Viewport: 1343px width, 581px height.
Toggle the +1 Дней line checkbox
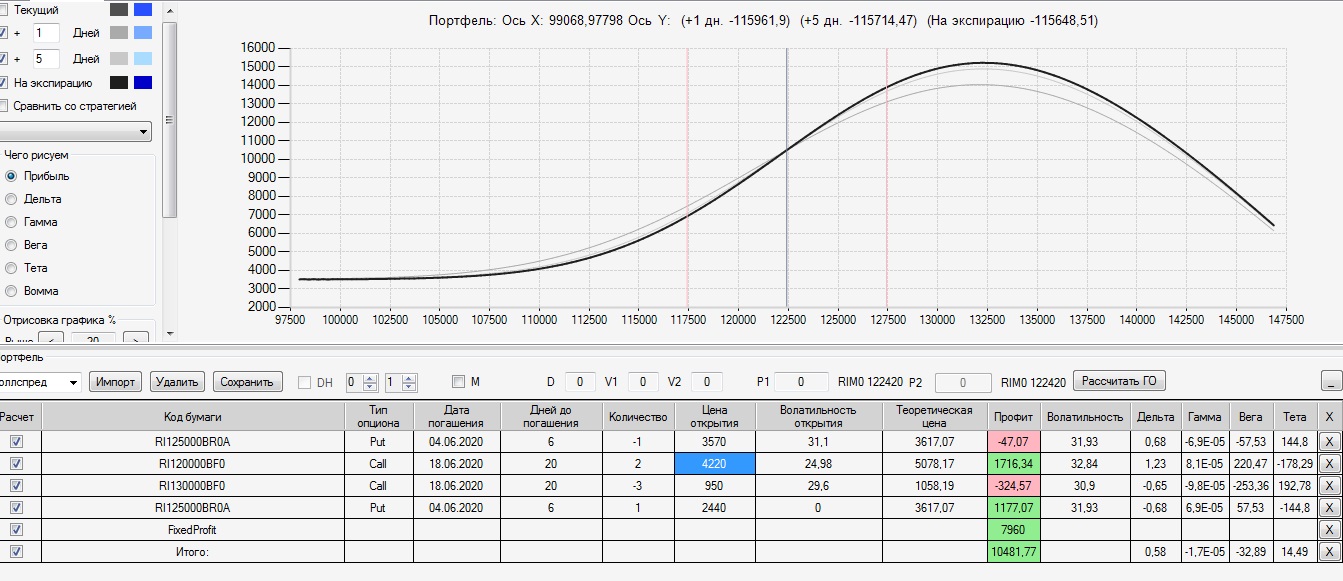pyautogui.click(x=4, y=33)
